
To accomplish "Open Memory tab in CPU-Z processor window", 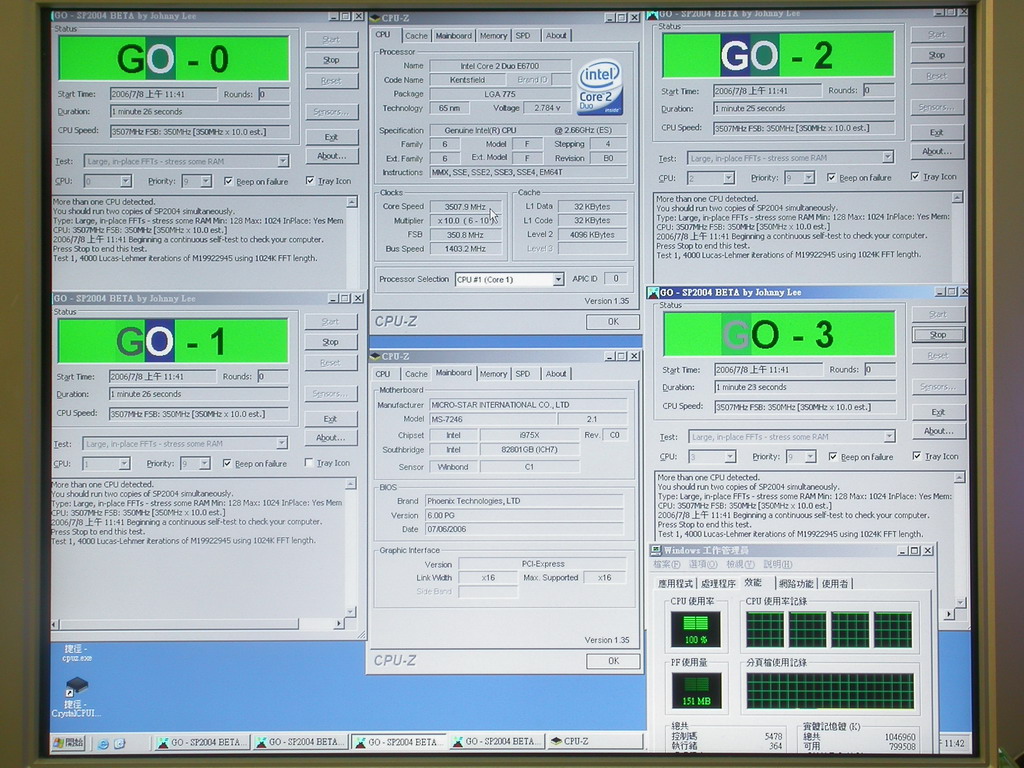I will (493, 36).
